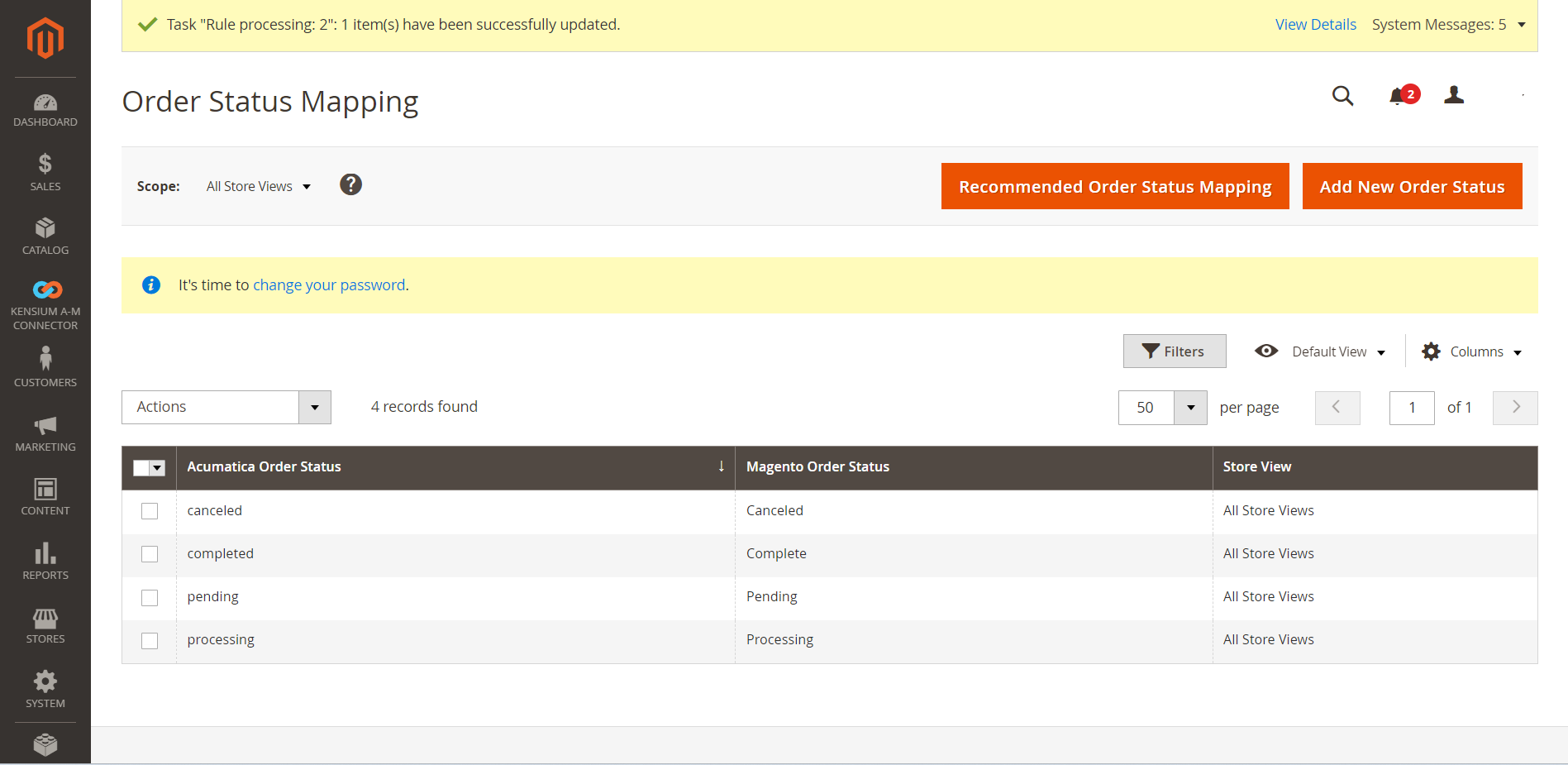The width and height of the screenshot is (1568, 765).
Task: Open the per page 50 dropdown
Action: [x=1190, y=408]
